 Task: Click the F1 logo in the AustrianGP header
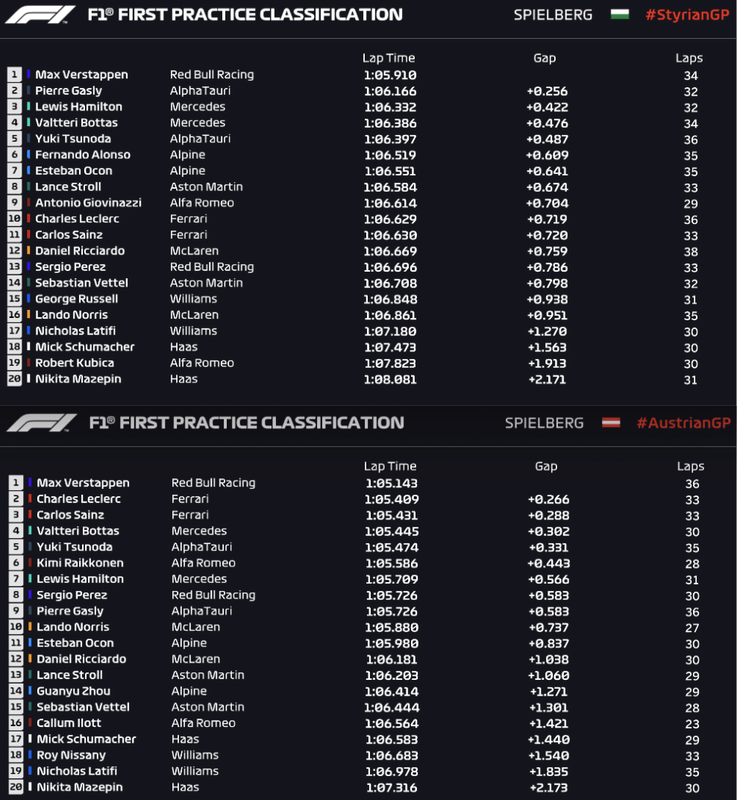tap(40, 423)
